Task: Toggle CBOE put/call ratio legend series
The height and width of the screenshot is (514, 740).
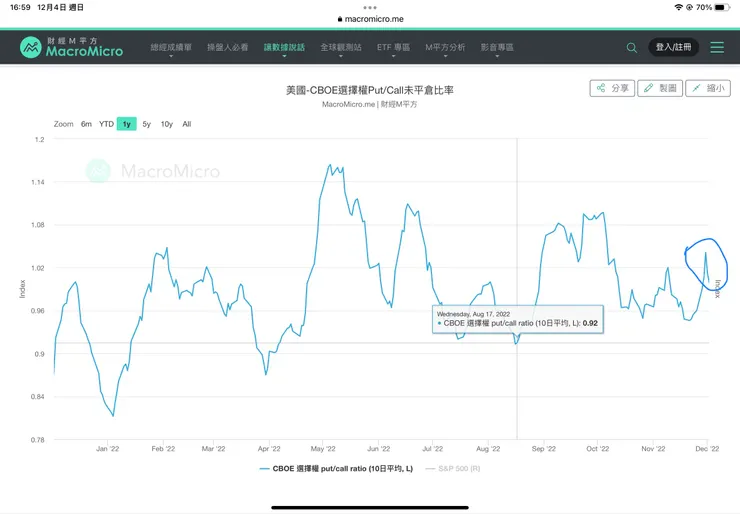Action: (x=336, y=469)
